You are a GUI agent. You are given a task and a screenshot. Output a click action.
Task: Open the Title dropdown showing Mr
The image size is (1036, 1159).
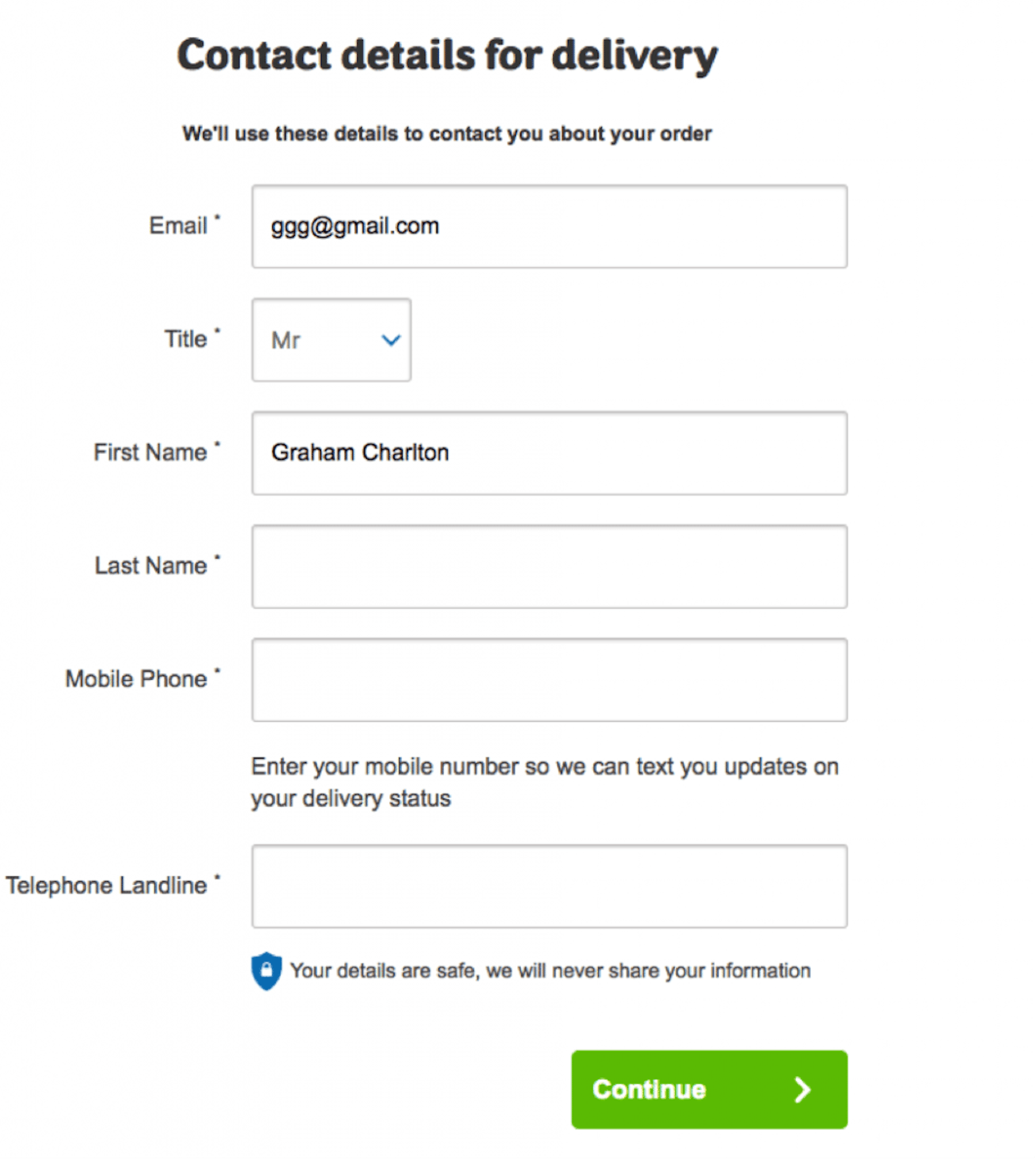pos(332,340)
